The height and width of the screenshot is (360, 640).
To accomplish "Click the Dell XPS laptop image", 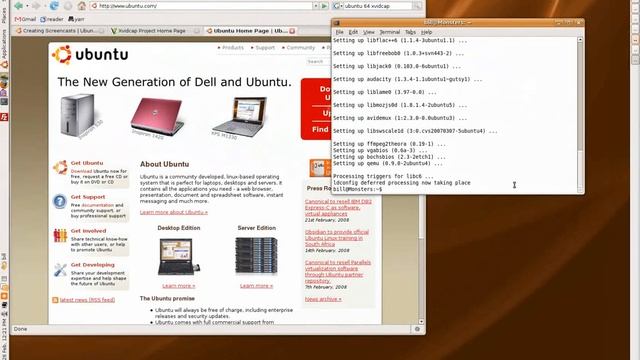I will coord(240,118).
